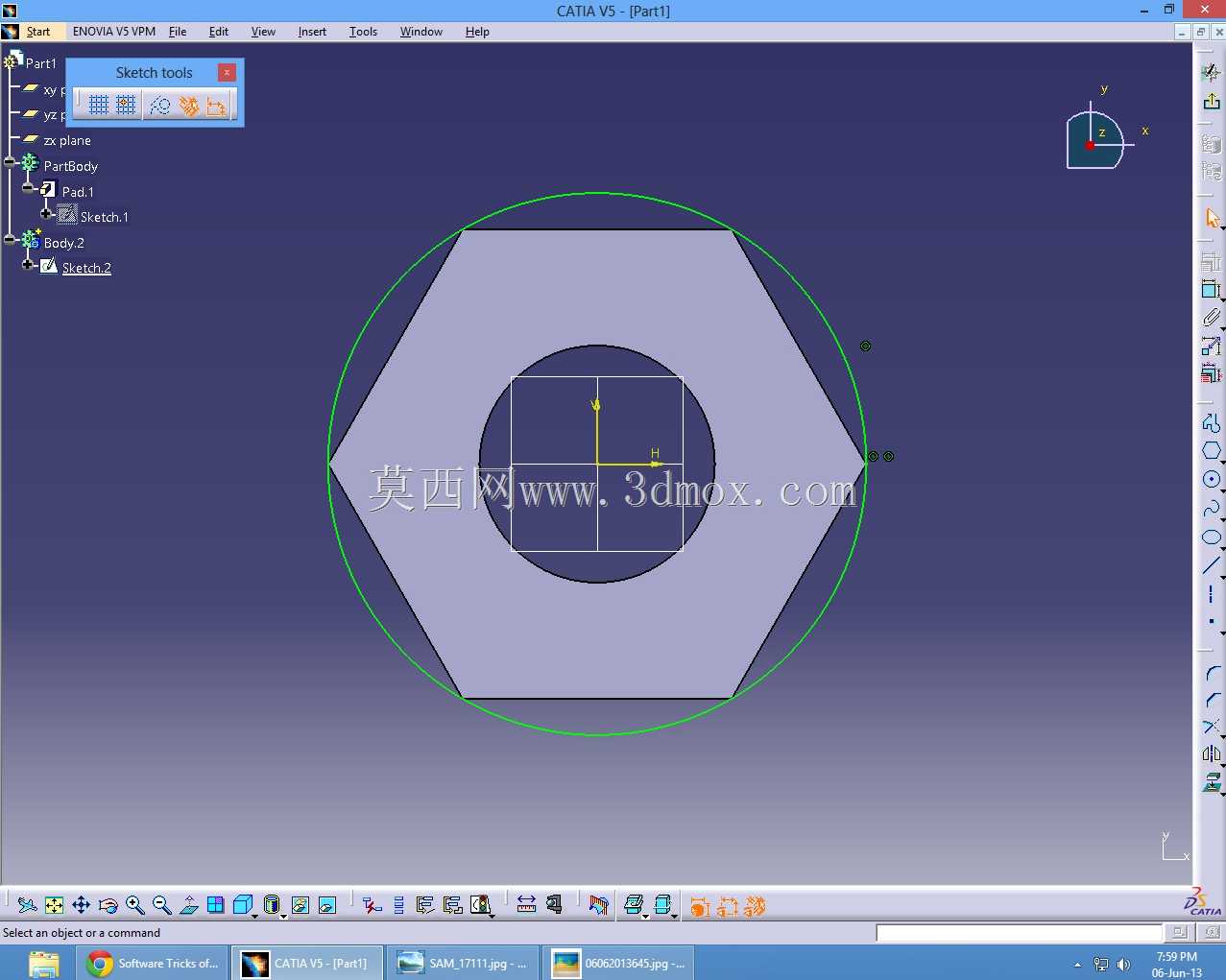
Task: Open the Start menu of CATIA
Action: click(x=38, y=32)
